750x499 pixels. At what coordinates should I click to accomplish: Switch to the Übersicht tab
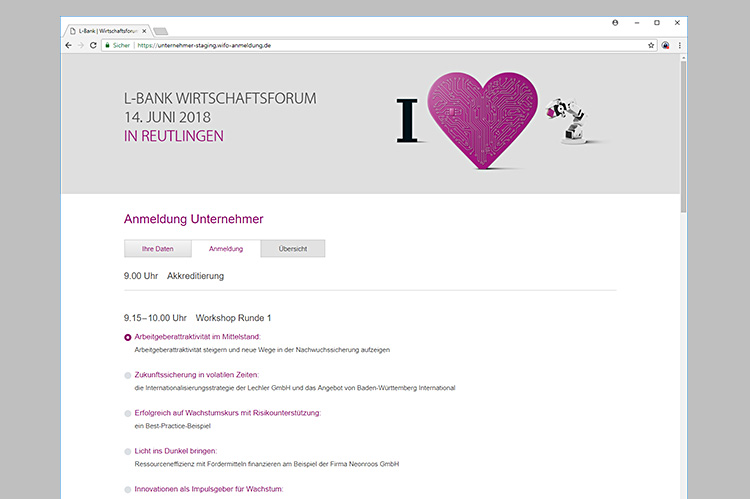[293, 249]
